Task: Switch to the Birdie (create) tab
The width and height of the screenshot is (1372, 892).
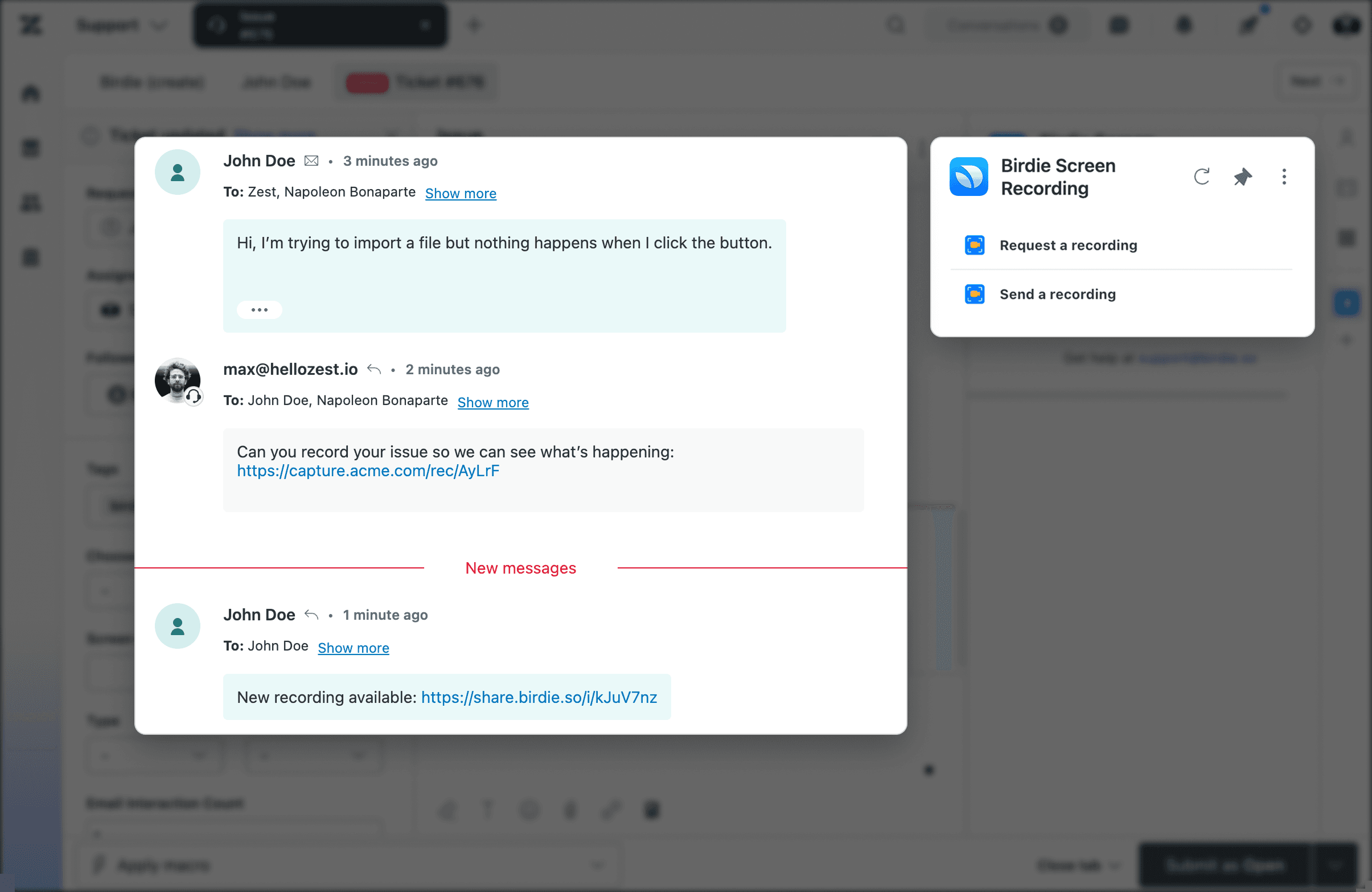Action: [152, 82]
